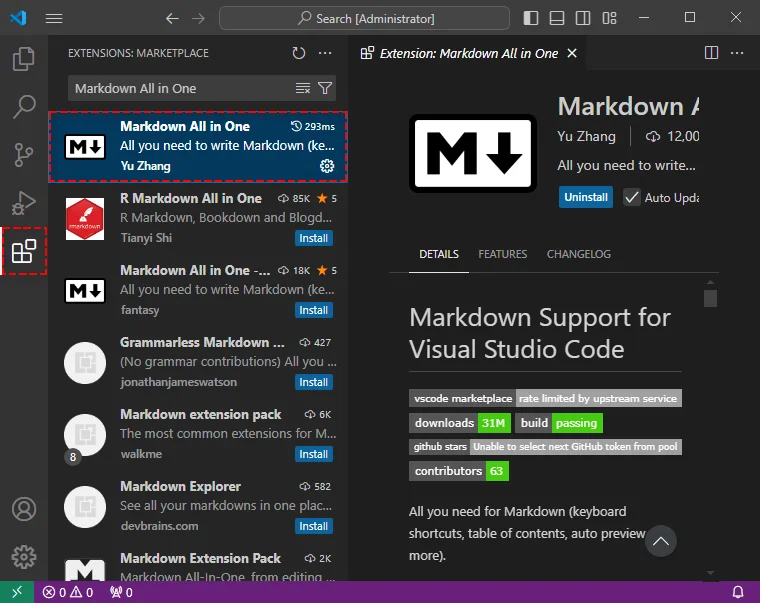The height and width of the screenshot is (603, 760).
Task: Go back with the left arrow
Action: 172,18
